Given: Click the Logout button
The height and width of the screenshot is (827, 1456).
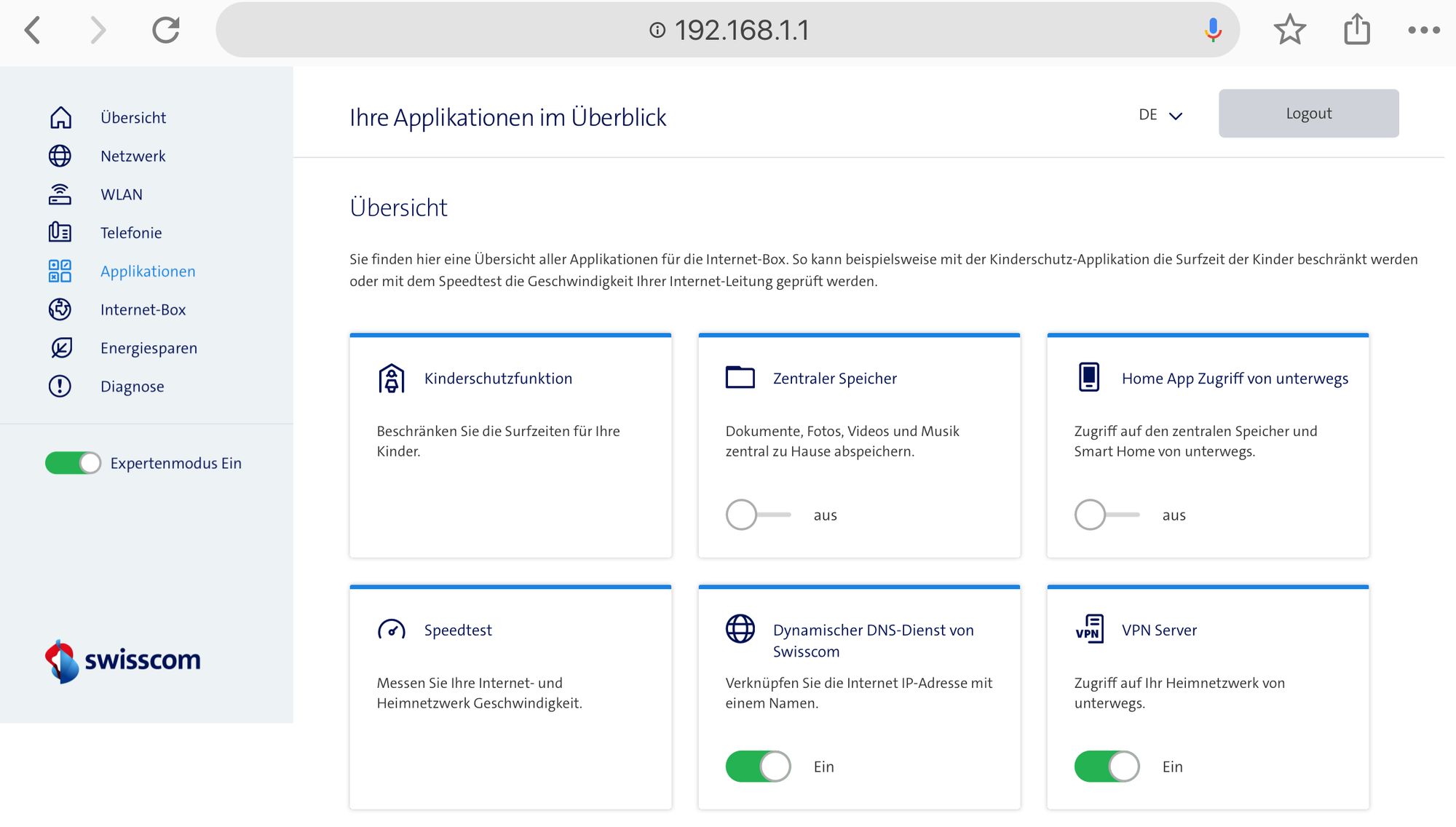Looking at the screenshot, I should pyautogui.click(x=1308, y=114).
